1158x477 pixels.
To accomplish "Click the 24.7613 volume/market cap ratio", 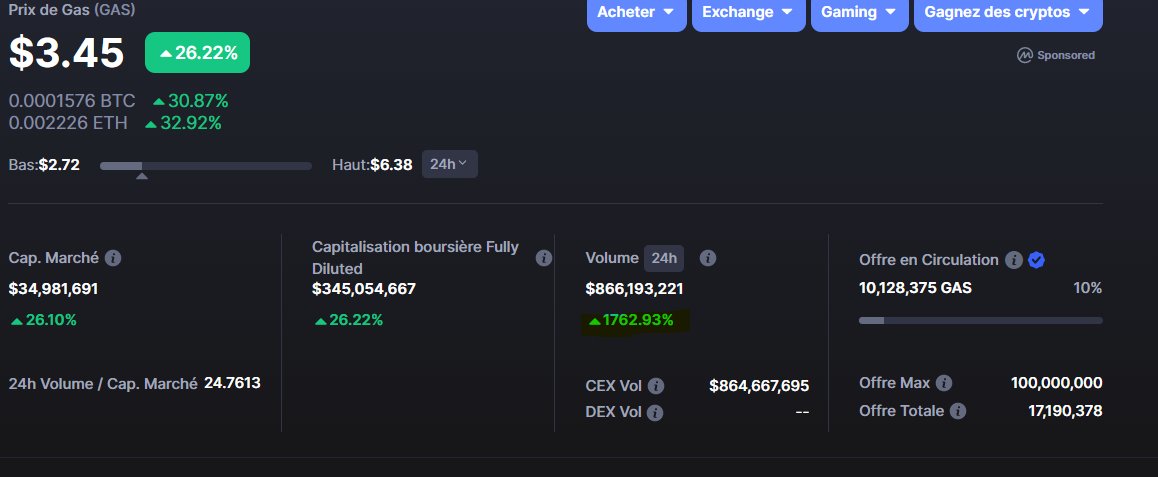I will (x=232, y=383).
